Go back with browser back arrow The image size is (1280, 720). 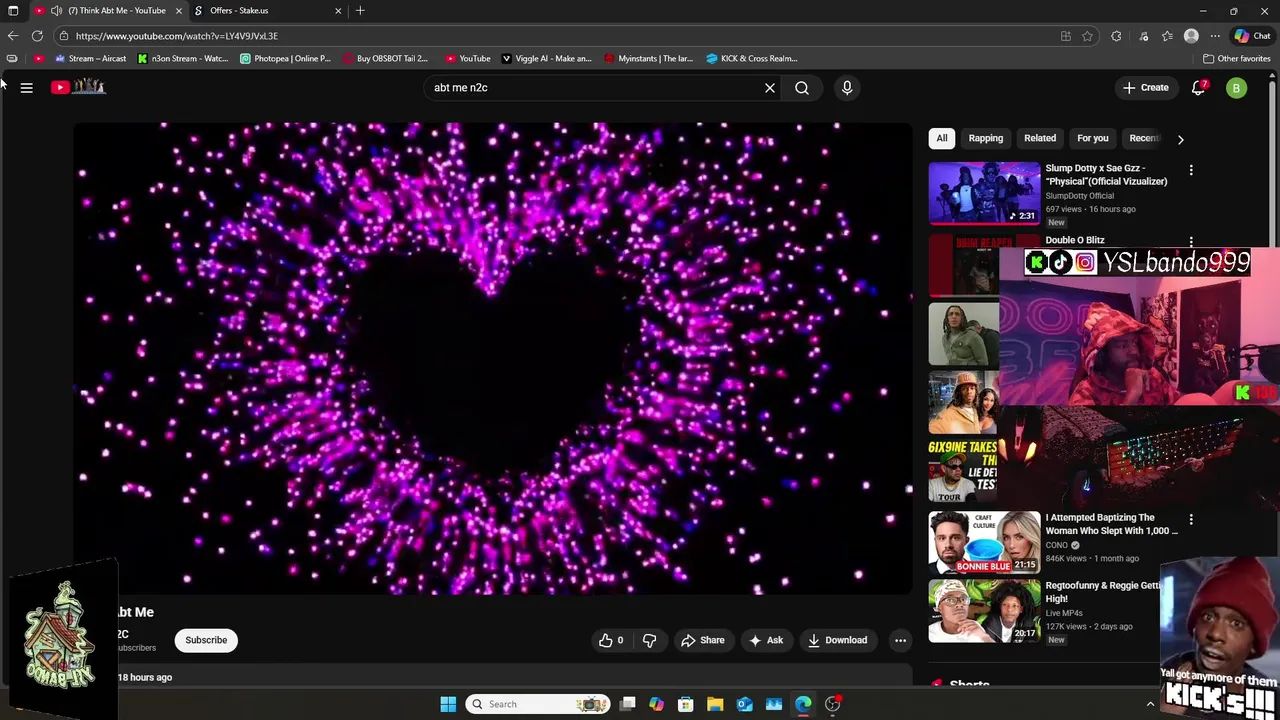pyautogui.click(x=13, y=36)
